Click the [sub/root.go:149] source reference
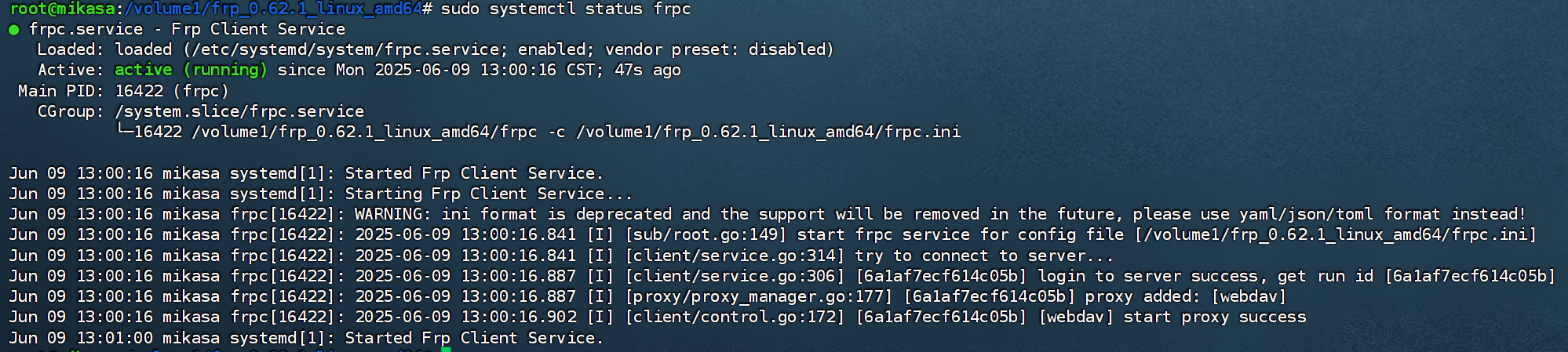1568x352 pixels. [706, 234]
